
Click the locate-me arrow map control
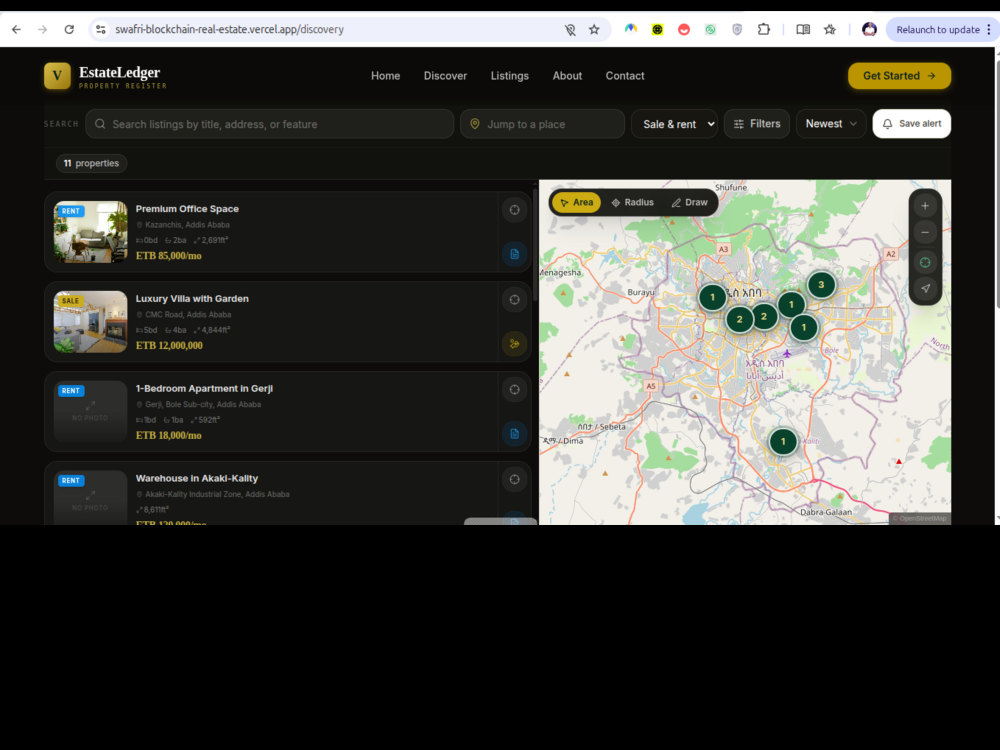click(925, 288)
